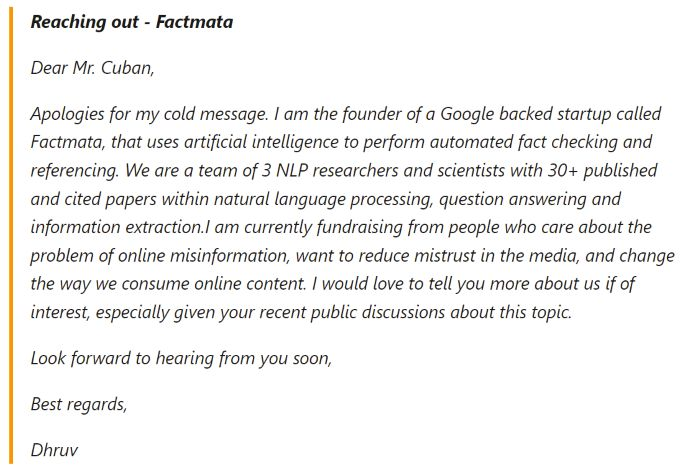Click the orange vertical quote bar
This screenshot has height=475, width=700.
coord(11,237)
